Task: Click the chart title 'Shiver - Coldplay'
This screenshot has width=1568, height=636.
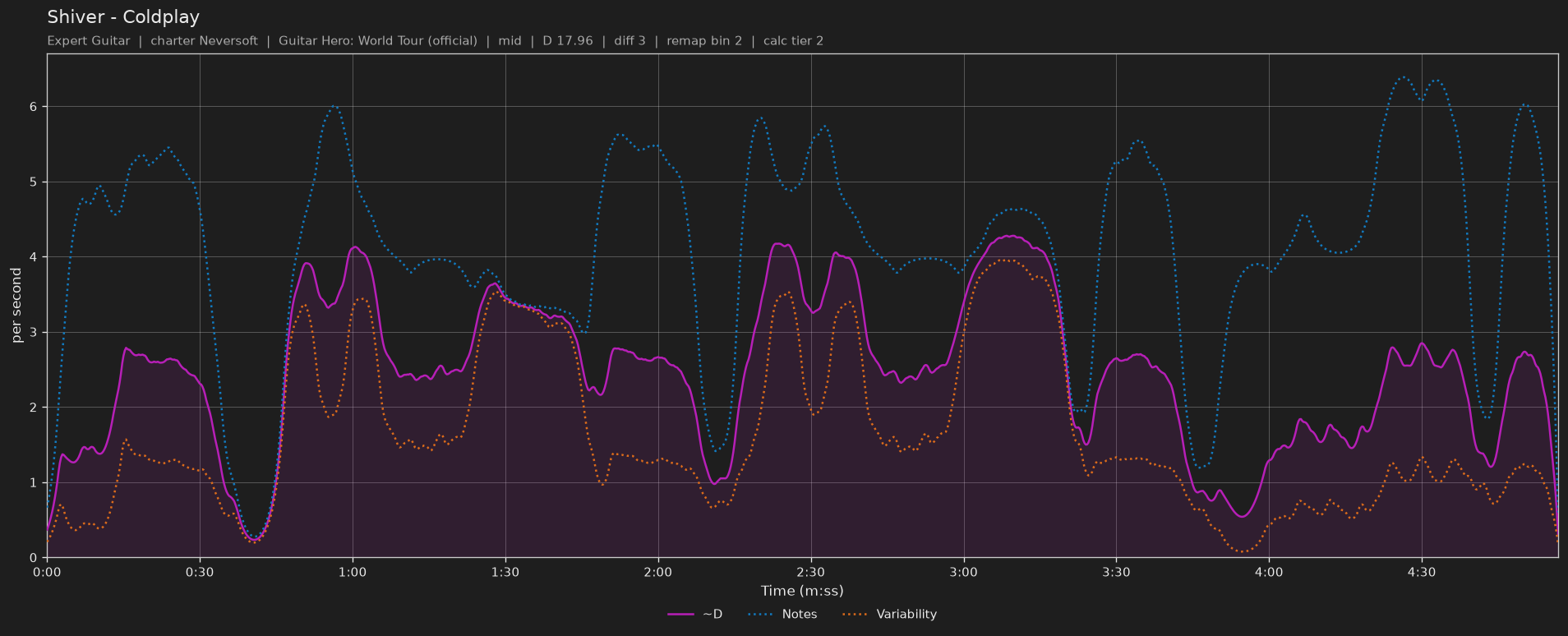Action: pyautogui.click(x=123, y=17)
